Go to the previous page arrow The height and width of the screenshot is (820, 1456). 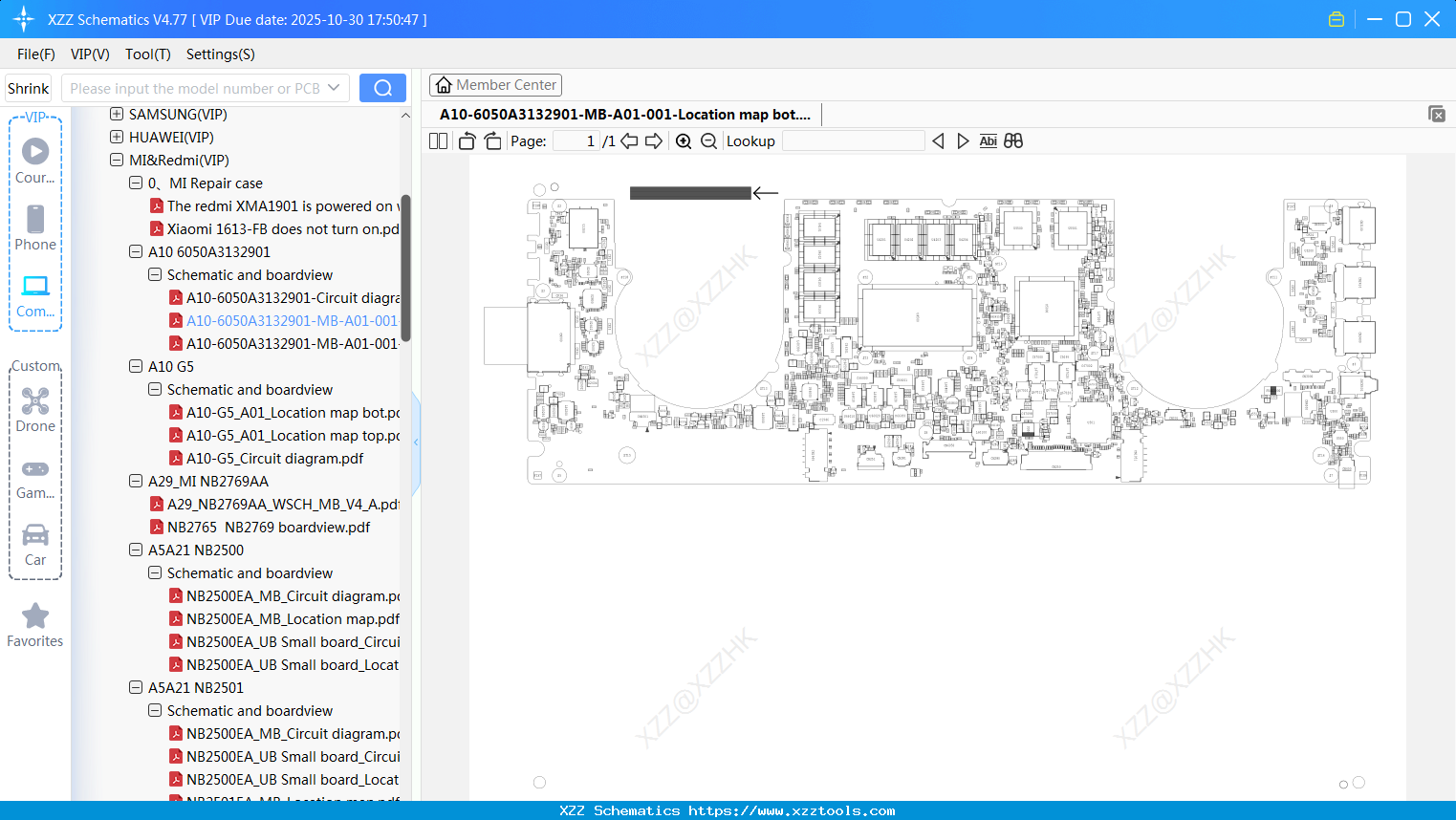pos(629,141)
